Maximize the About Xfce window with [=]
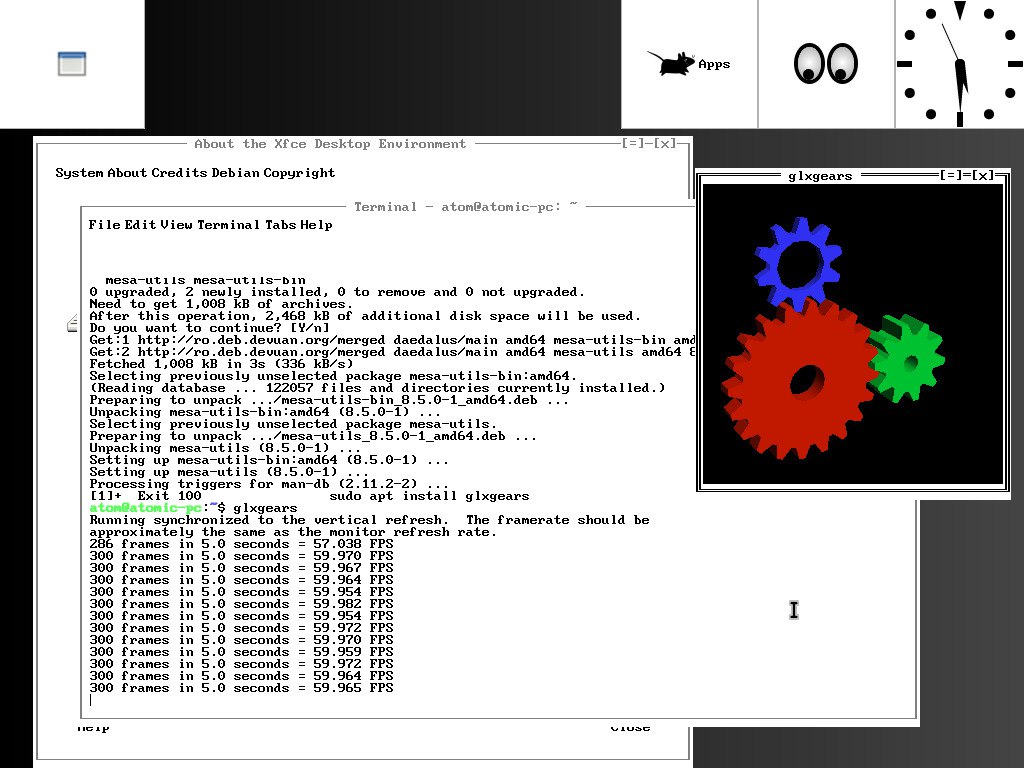Image resolution: width=1024 pixels, height=768 pixels. [x=635, y=144]
